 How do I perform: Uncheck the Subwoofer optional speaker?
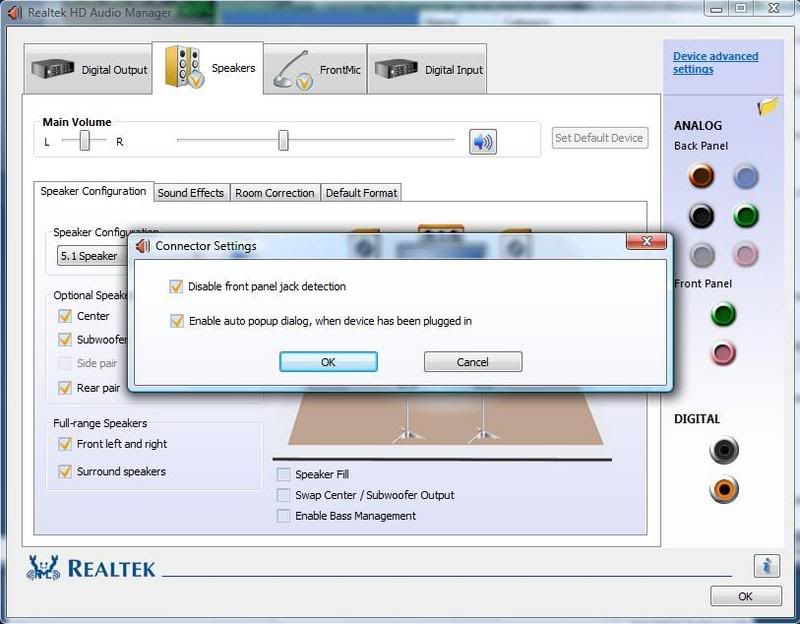pyautogui.click(x=65, y=339)
